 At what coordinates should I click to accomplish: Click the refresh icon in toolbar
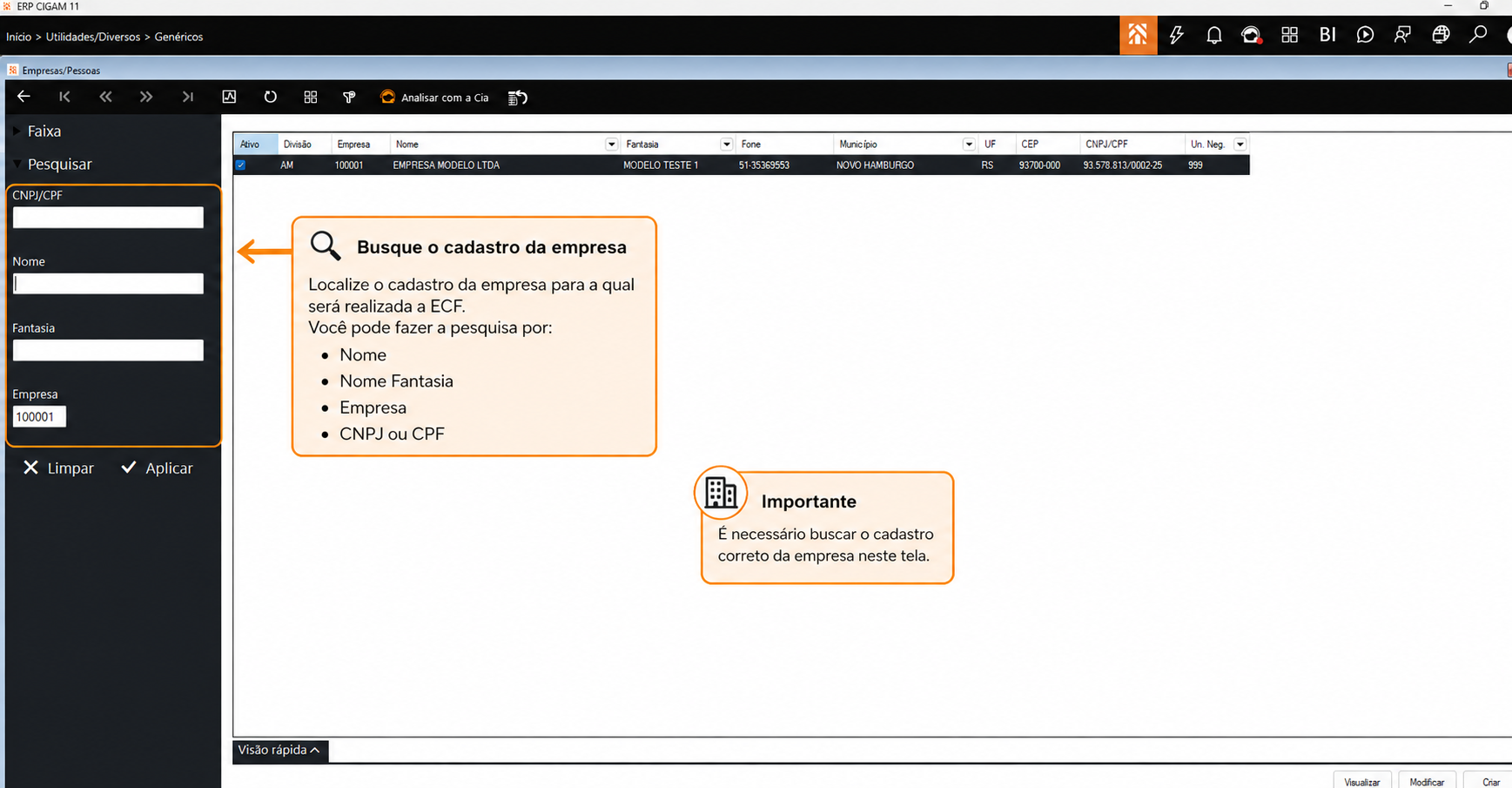pyautogui.click(x=271, y=97)
